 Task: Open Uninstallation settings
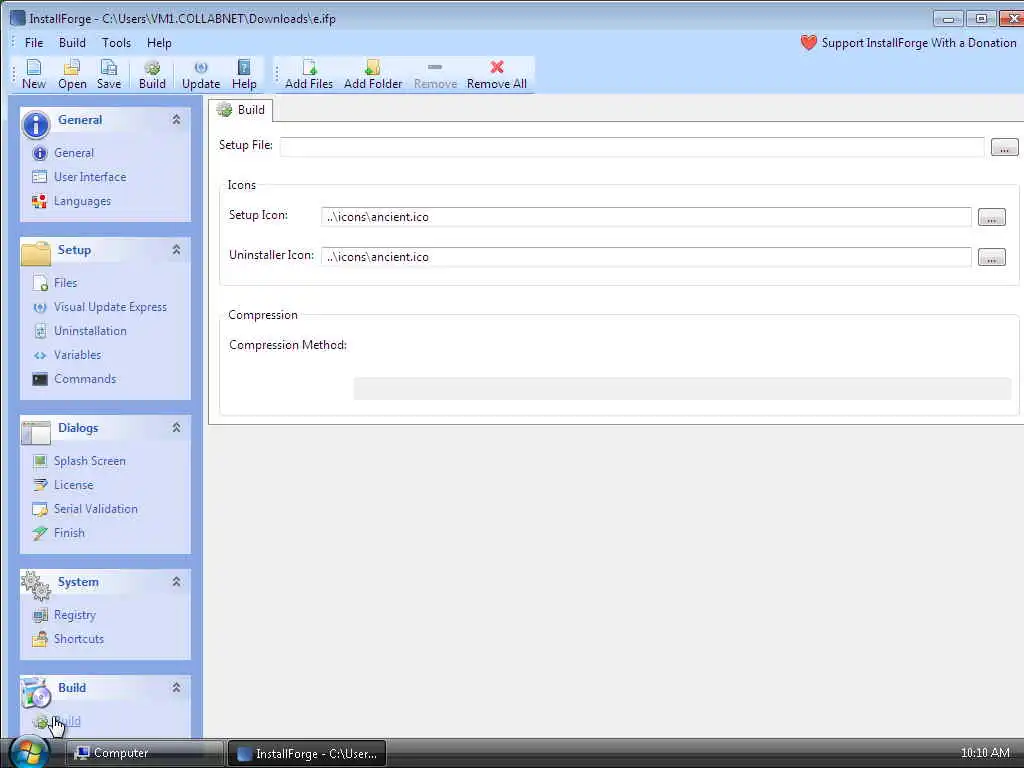[x=80, y=331]
